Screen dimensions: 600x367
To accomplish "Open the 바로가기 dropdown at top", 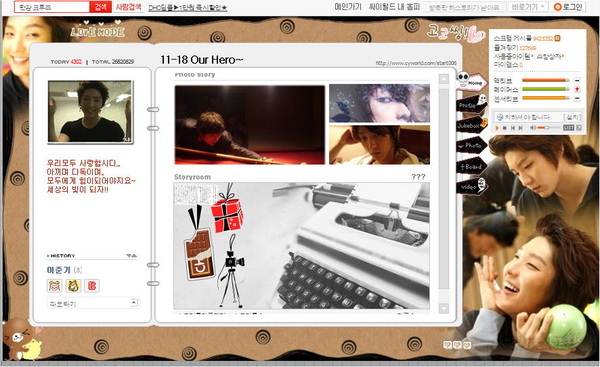I will point(528,7).
